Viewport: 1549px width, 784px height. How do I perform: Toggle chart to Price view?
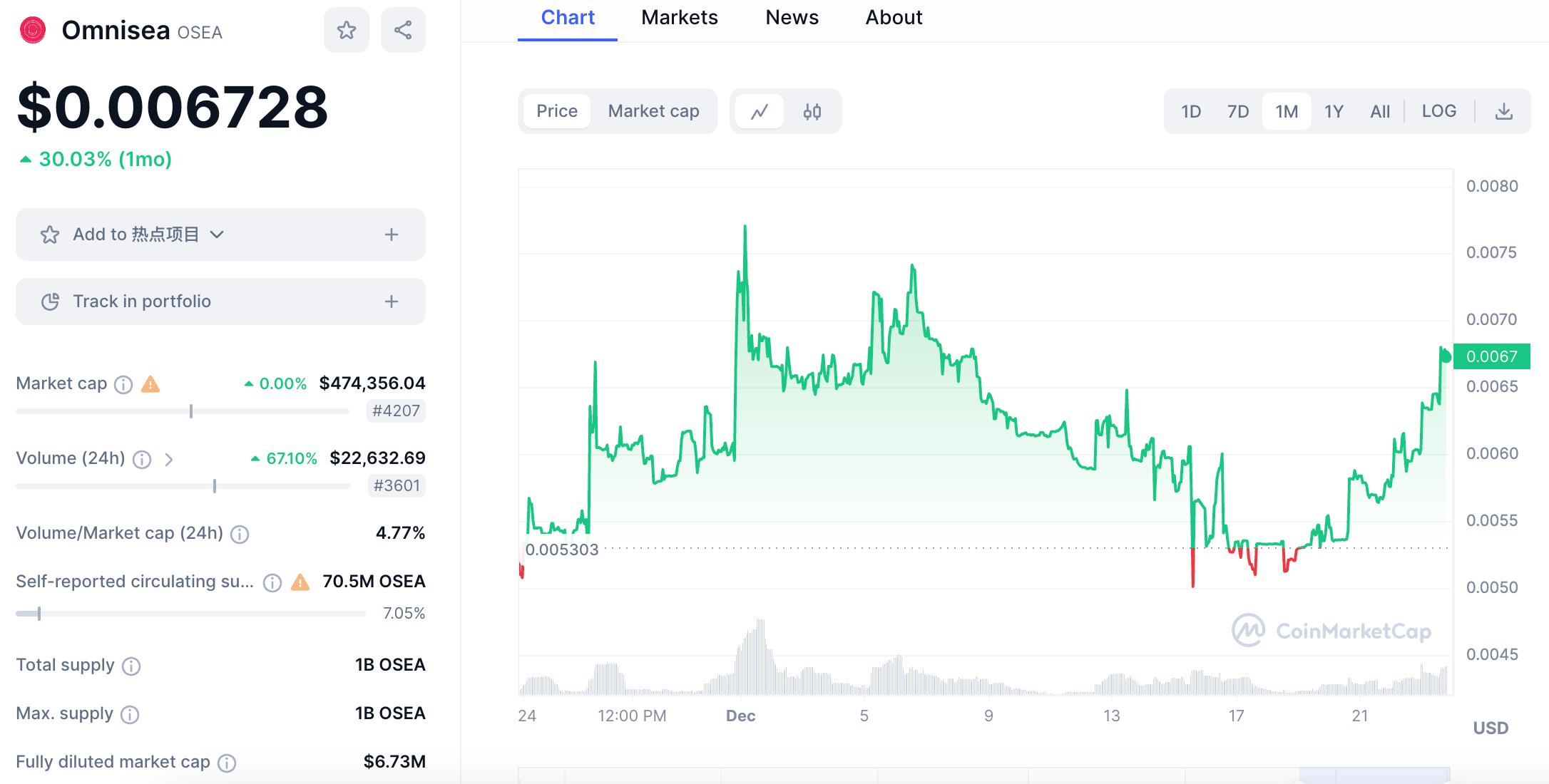pyautogui.click(x=557, y=111)
